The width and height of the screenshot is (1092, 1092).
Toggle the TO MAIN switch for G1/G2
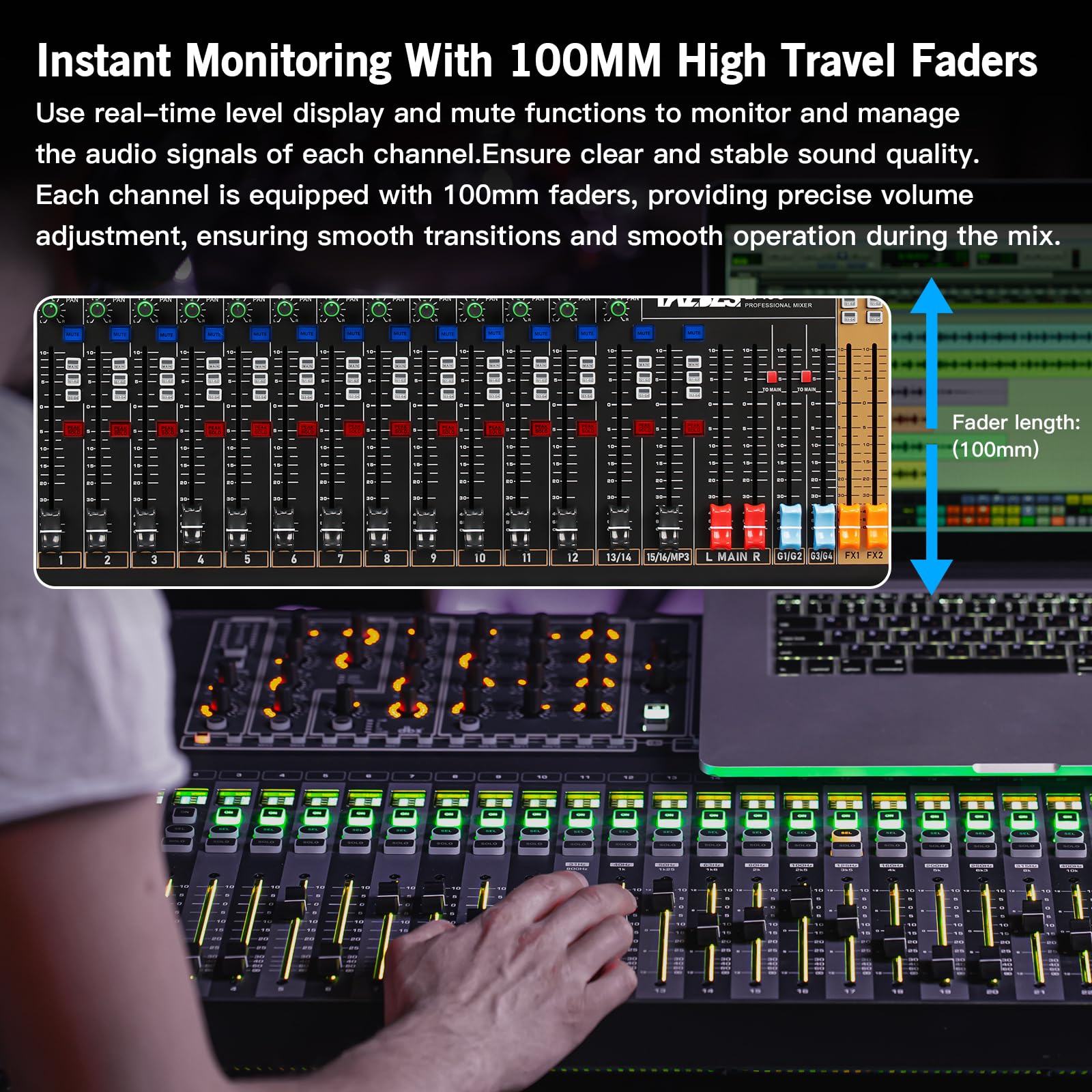(x=772, y=377)
